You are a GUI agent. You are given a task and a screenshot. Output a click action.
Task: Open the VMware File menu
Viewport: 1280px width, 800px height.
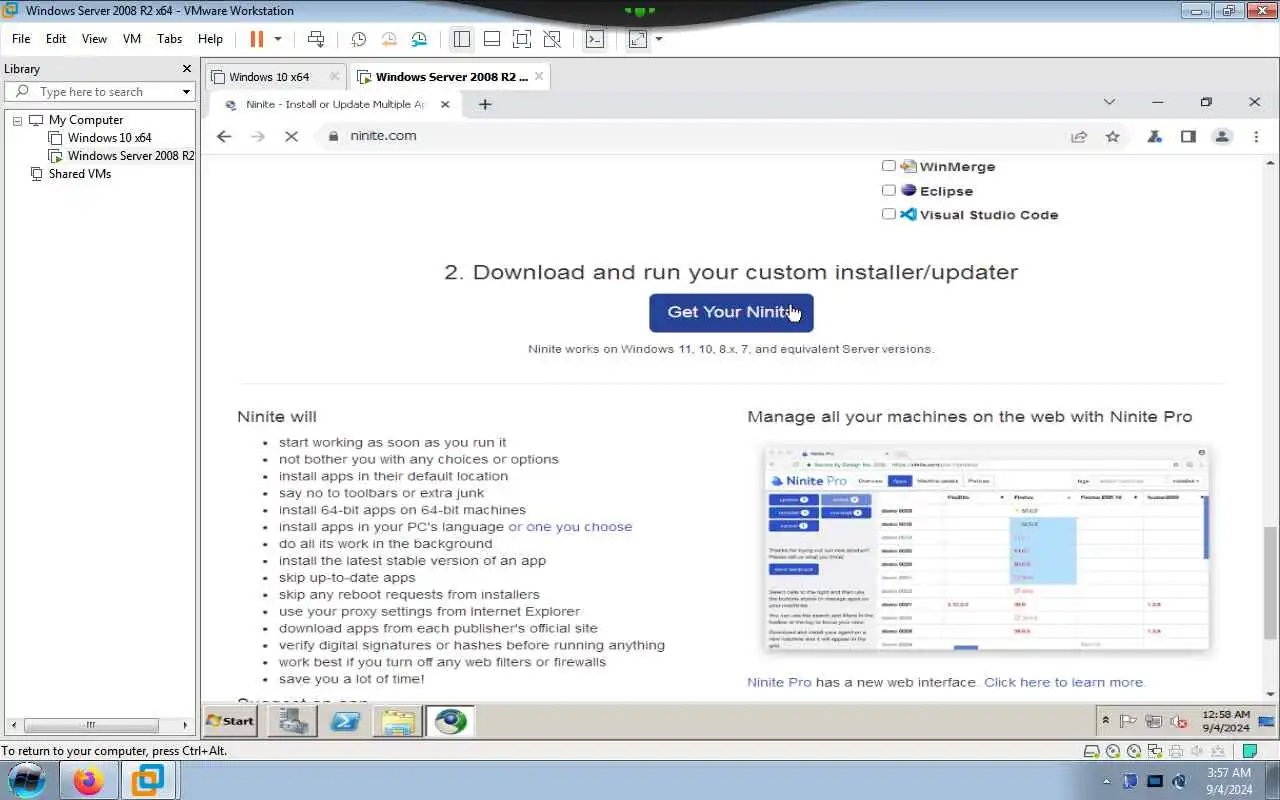[21, 39]
